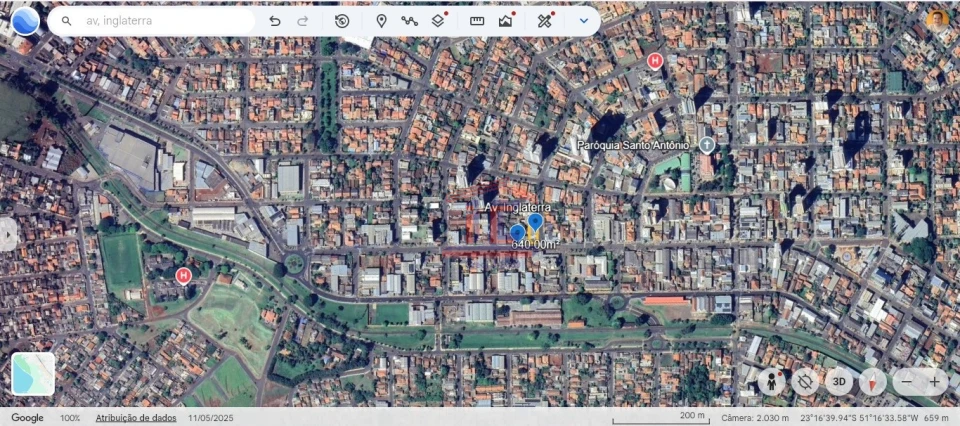Image resolution: width=960 pixels, height=426 pixels.
Task: Zoom in with the plus button
Action: 934,381
